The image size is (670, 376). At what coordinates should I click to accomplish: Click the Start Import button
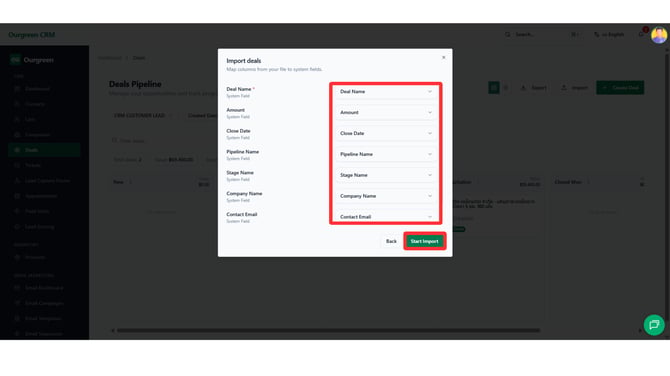click(x=424, y=241)
